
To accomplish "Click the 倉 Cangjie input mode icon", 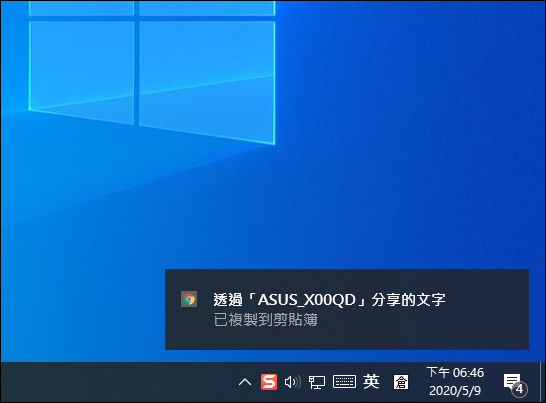I will (401, 382).
